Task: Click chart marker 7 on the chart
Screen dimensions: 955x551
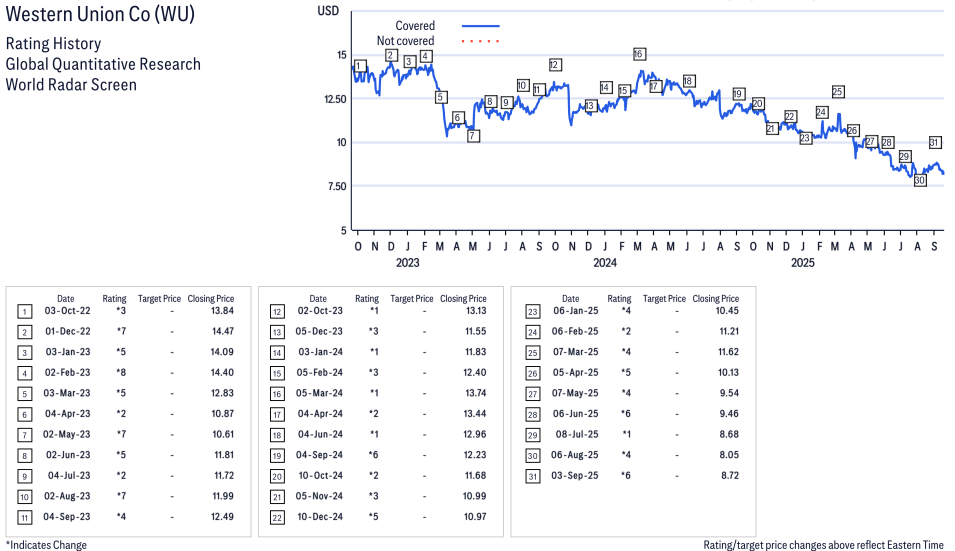Action: click(x=473, y=136)
